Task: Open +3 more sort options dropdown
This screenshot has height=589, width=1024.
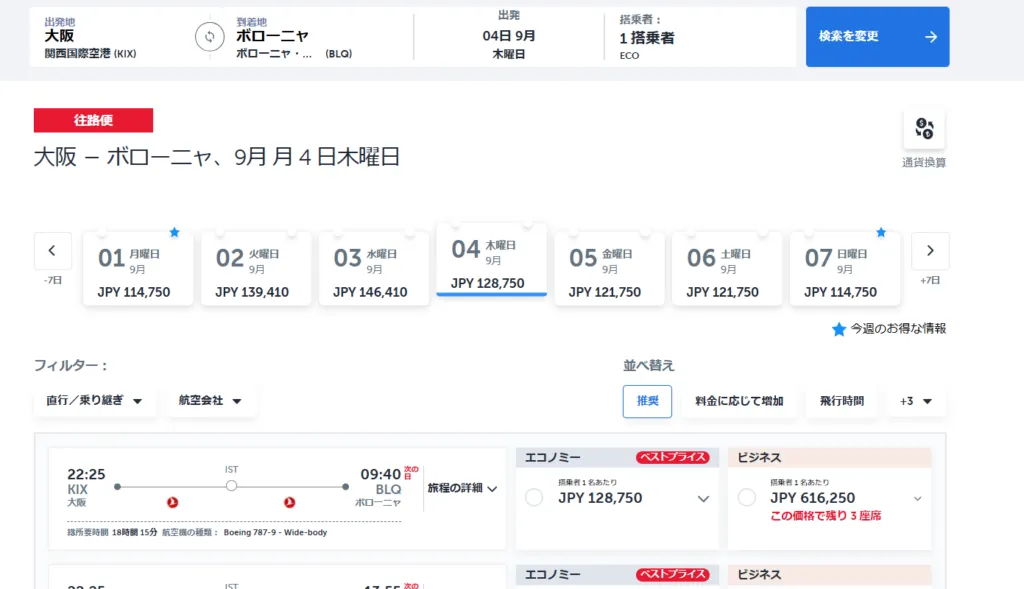Action: tap(915, 401)
